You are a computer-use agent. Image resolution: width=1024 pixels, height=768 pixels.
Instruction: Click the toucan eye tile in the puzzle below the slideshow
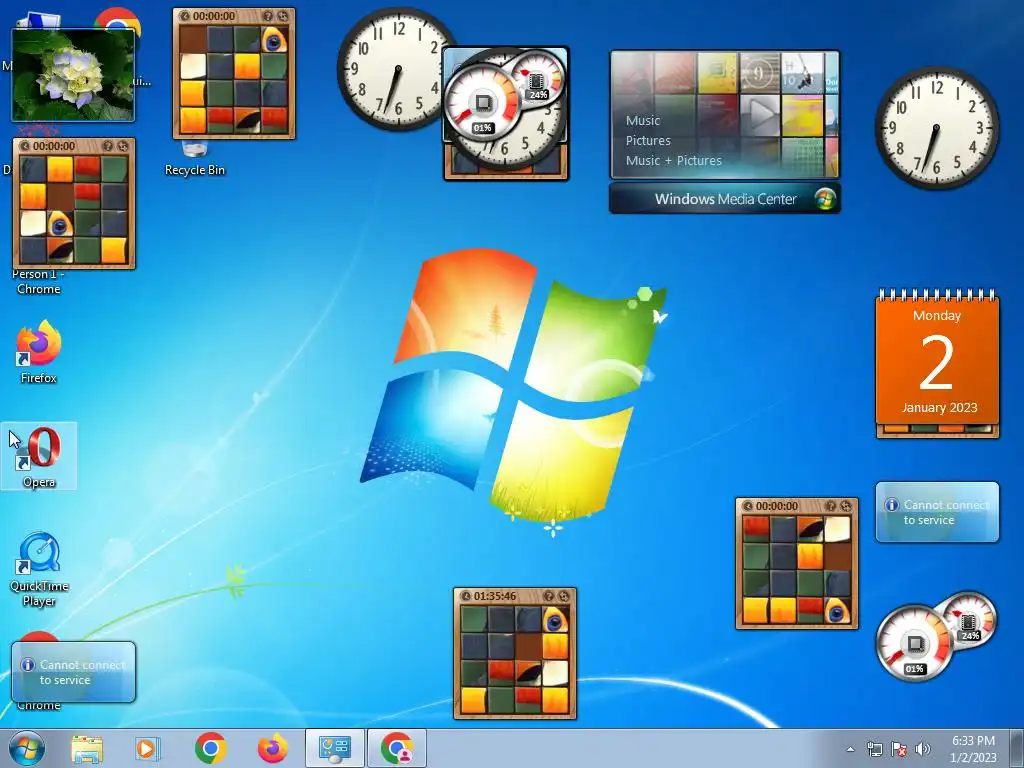pos(59,223)
